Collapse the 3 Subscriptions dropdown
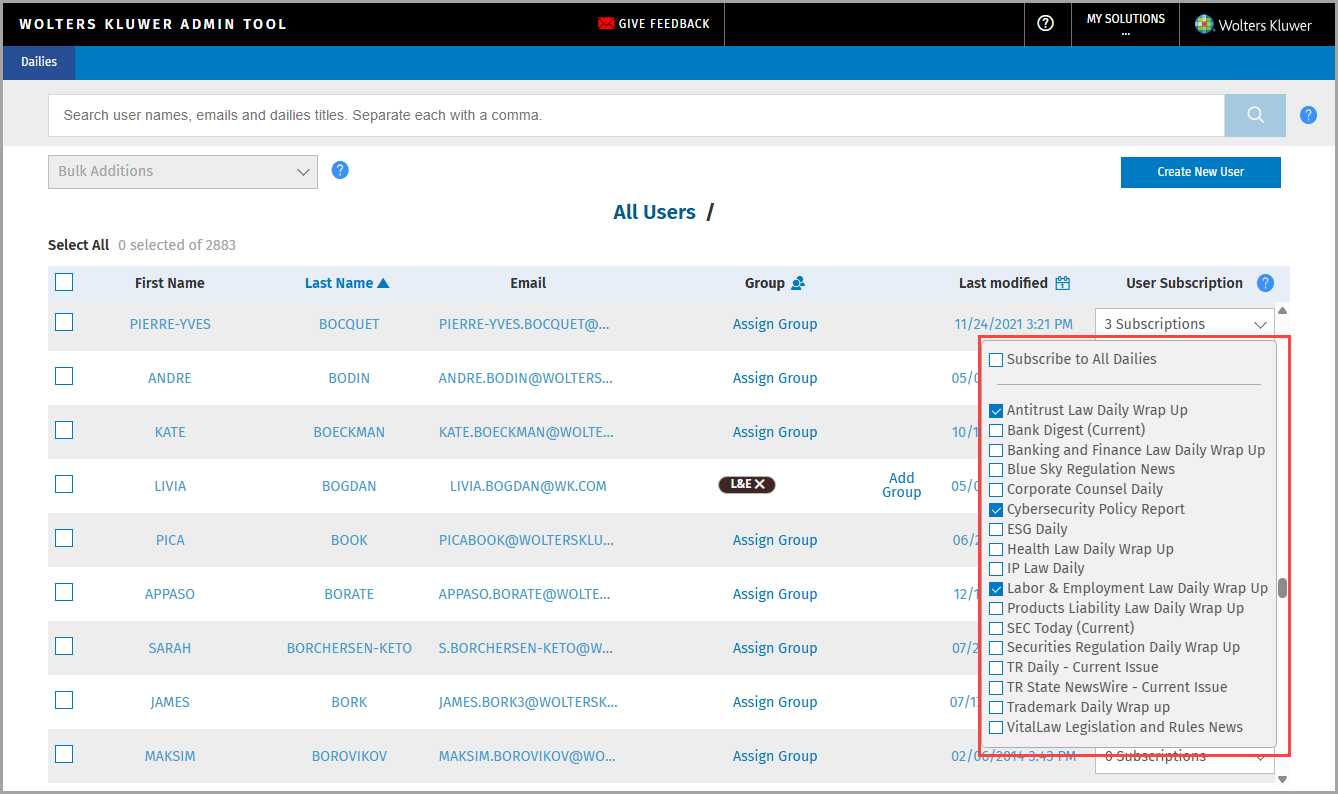The height and width of the screenshot is (794, 1338). coord(1185,324)
